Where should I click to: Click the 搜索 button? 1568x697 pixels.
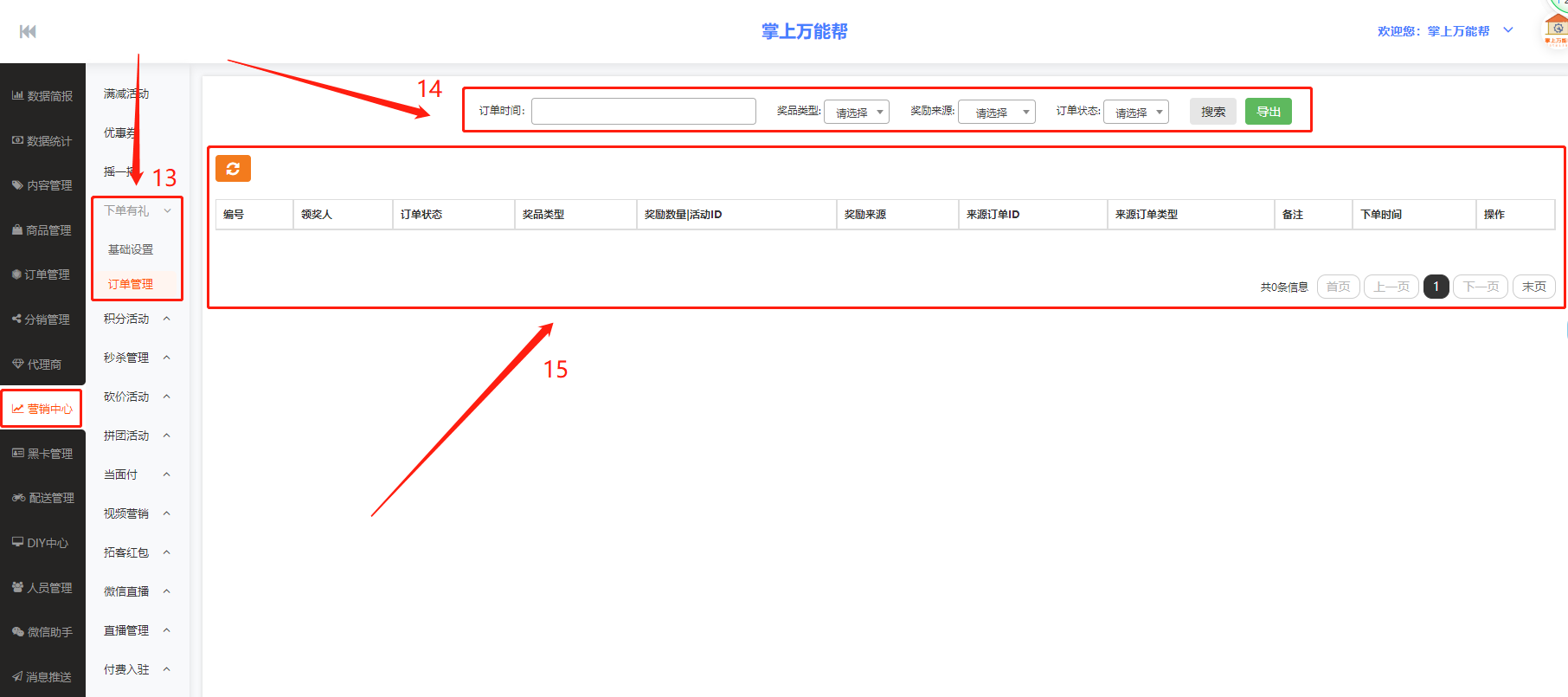click(1212, 112)
